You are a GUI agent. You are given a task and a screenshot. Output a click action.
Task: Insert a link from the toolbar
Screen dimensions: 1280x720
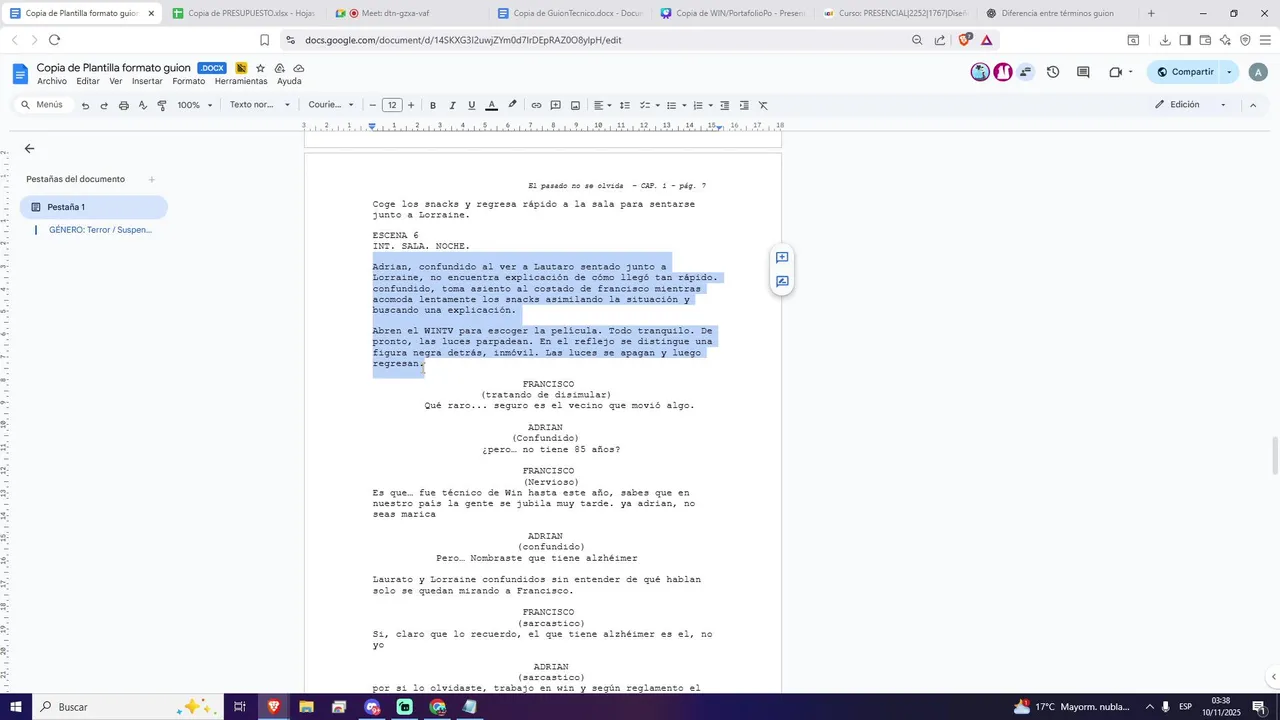536,105
